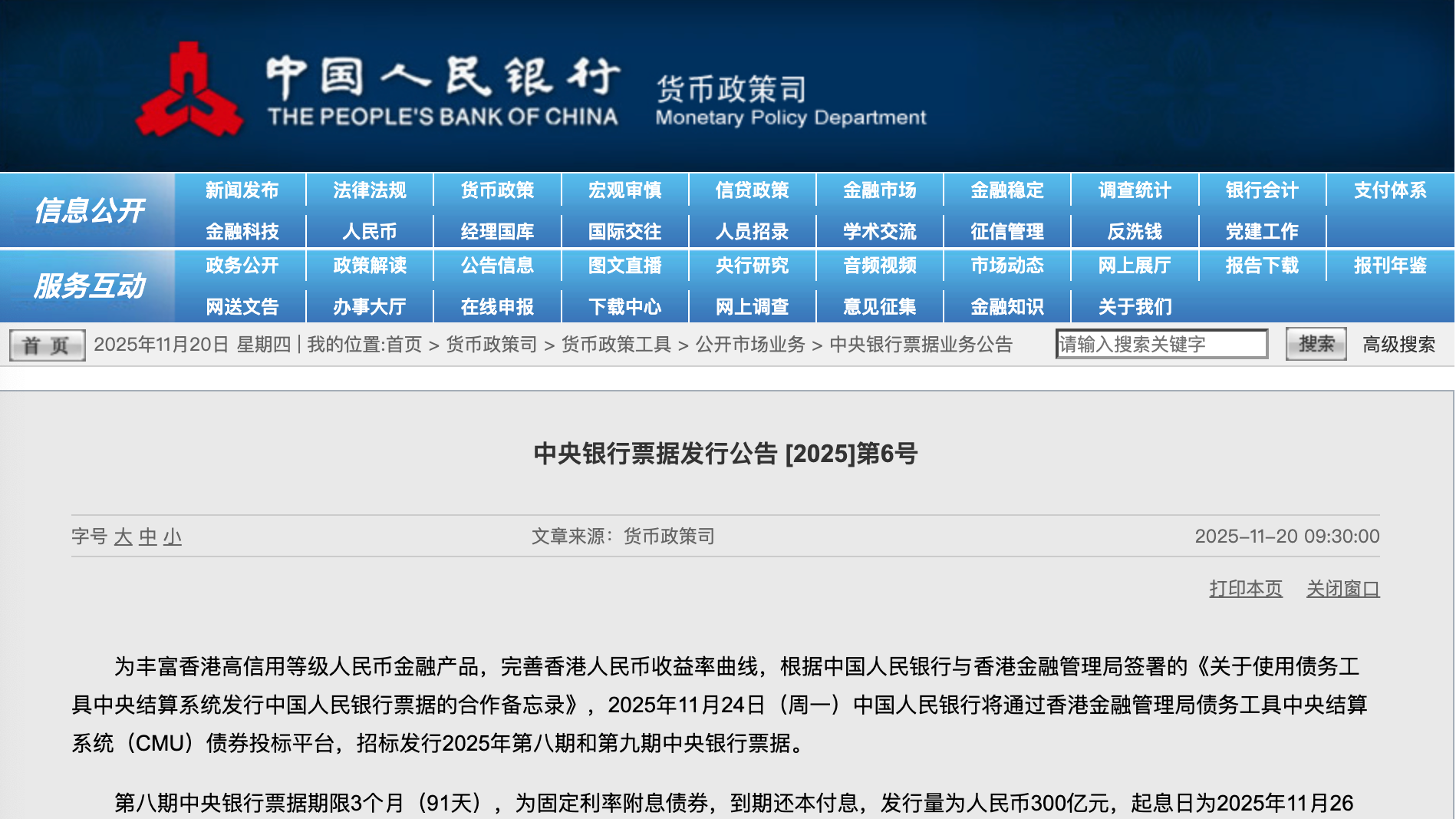The width and height of the screenshot is (1456, 819).
Task: Click 关闭窗口 close window link
Action: coord(1342,589)
